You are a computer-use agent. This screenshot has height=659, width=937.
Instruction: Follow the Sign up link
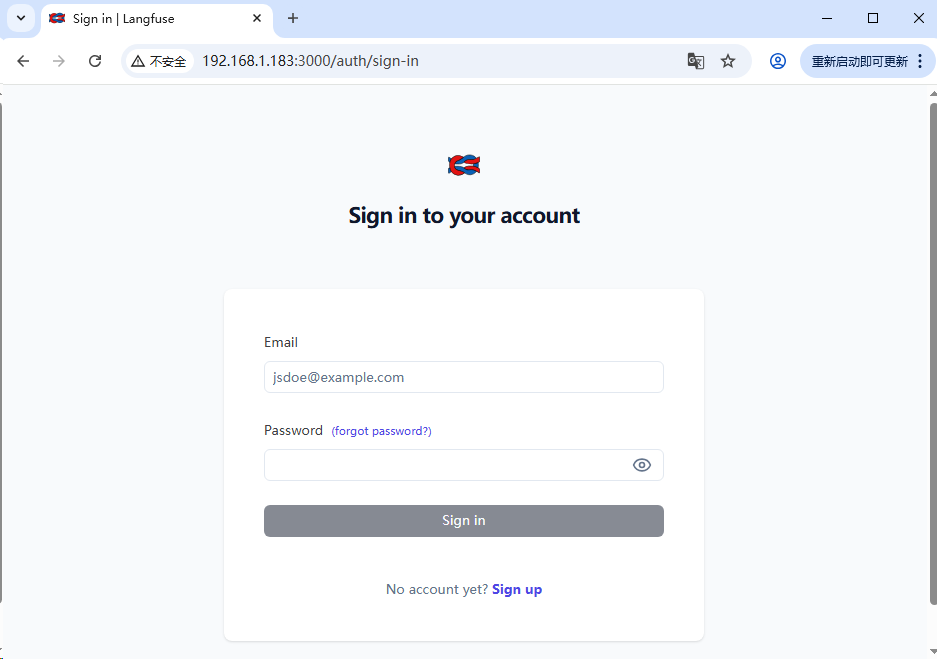[x=517, y=589]
